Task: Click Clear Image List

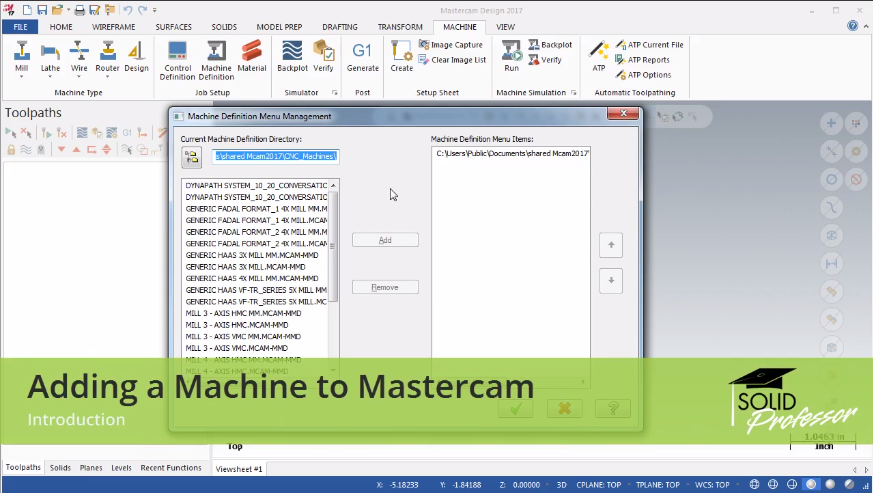Action: pyautogui.click(x=453, y=60)
